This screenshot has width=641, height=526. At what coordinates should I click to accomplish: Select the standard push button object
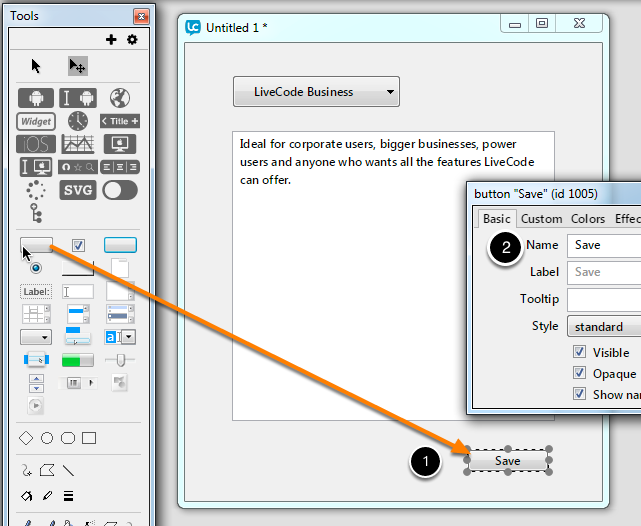point(36,245)
